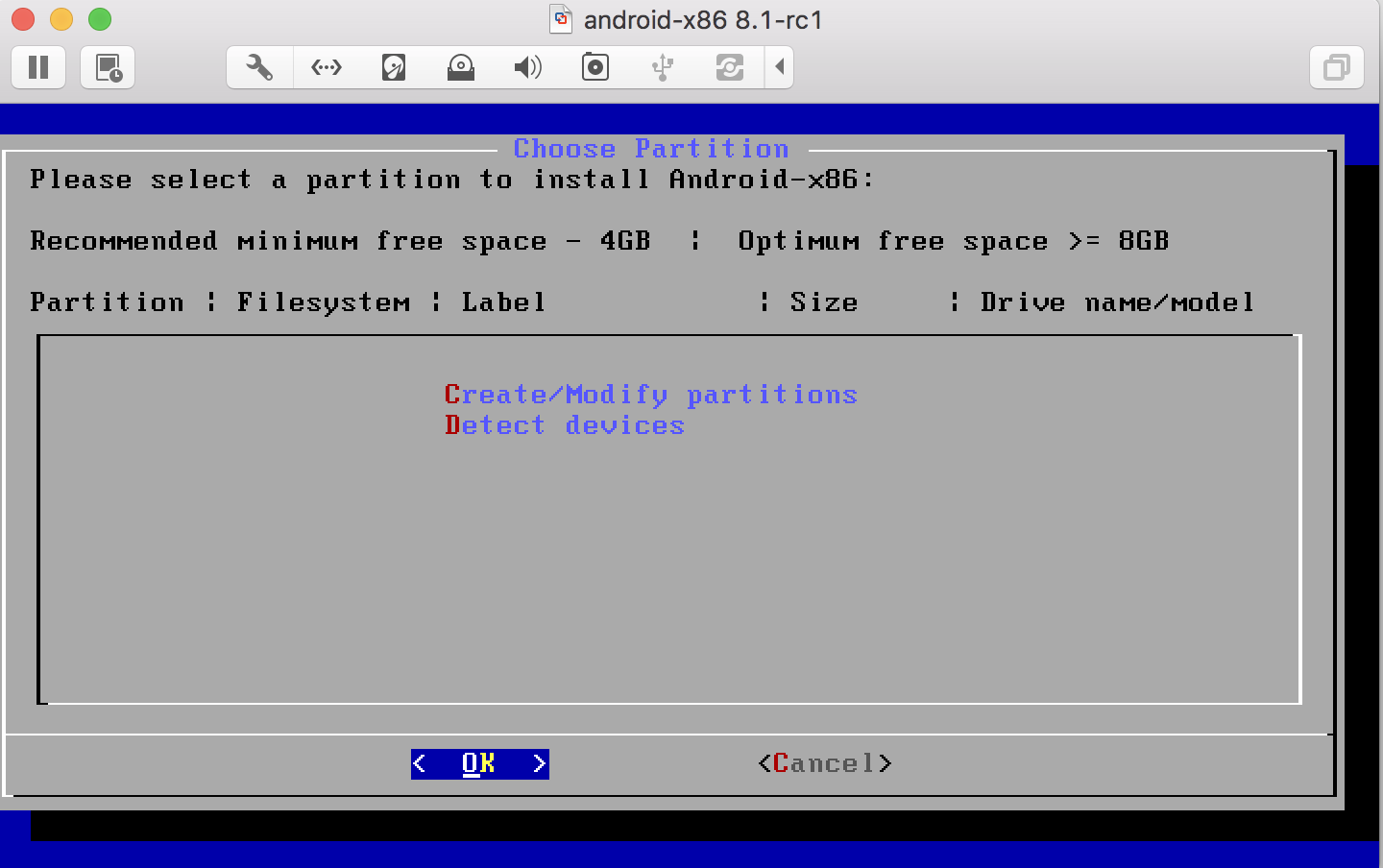Click the network adapter icon
The height and width of the screenshot is (868, 1383).
point(326,67)
